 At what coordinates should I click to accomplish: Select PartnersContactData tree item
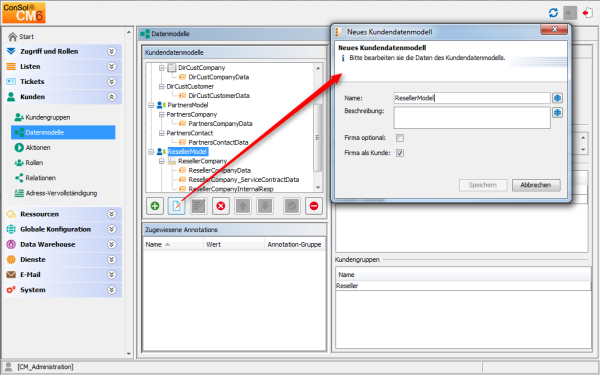coord(218,142)
